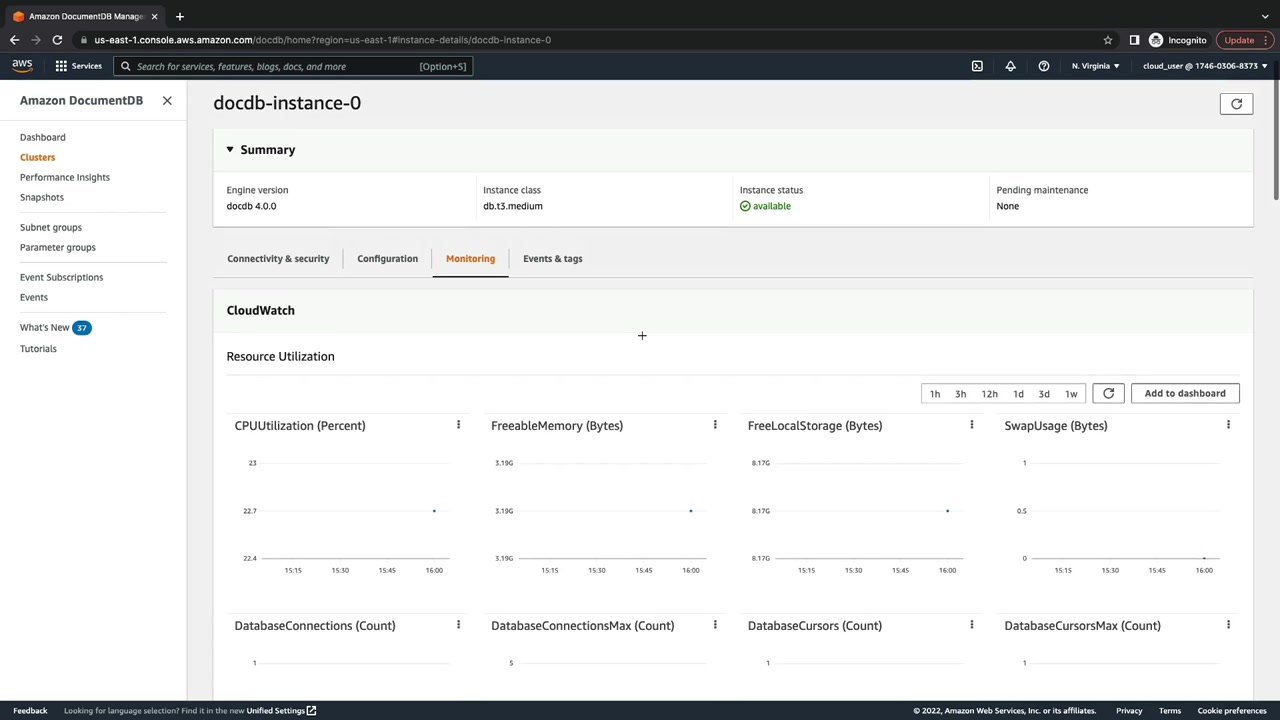Set the time range to 1w
1280x720 pixels.
point(1071,394)
